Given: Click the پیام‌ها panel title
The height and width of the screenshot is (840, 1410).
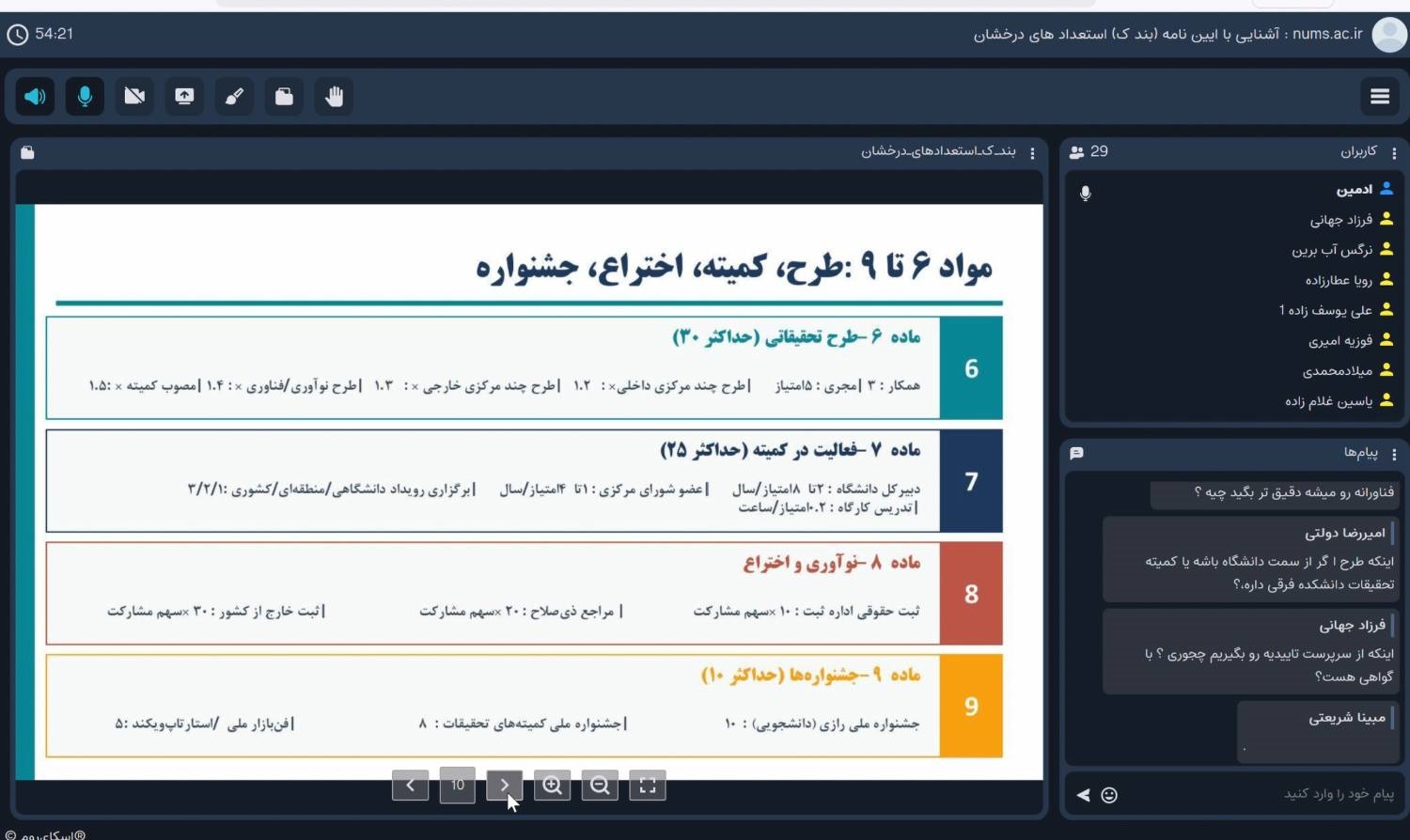Looking at the screenshot, I should coord(1361,453).
